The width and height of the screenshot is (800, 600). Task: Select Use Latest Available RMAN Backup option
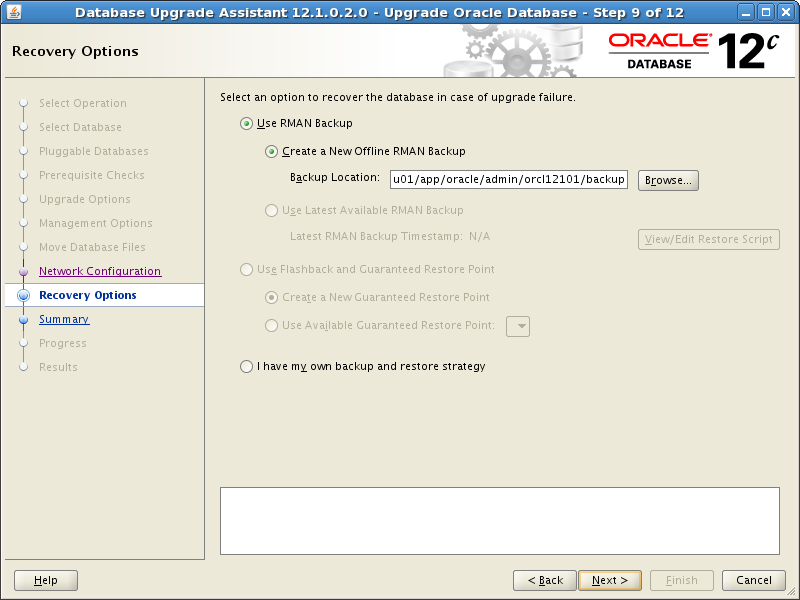coord(271,210)
